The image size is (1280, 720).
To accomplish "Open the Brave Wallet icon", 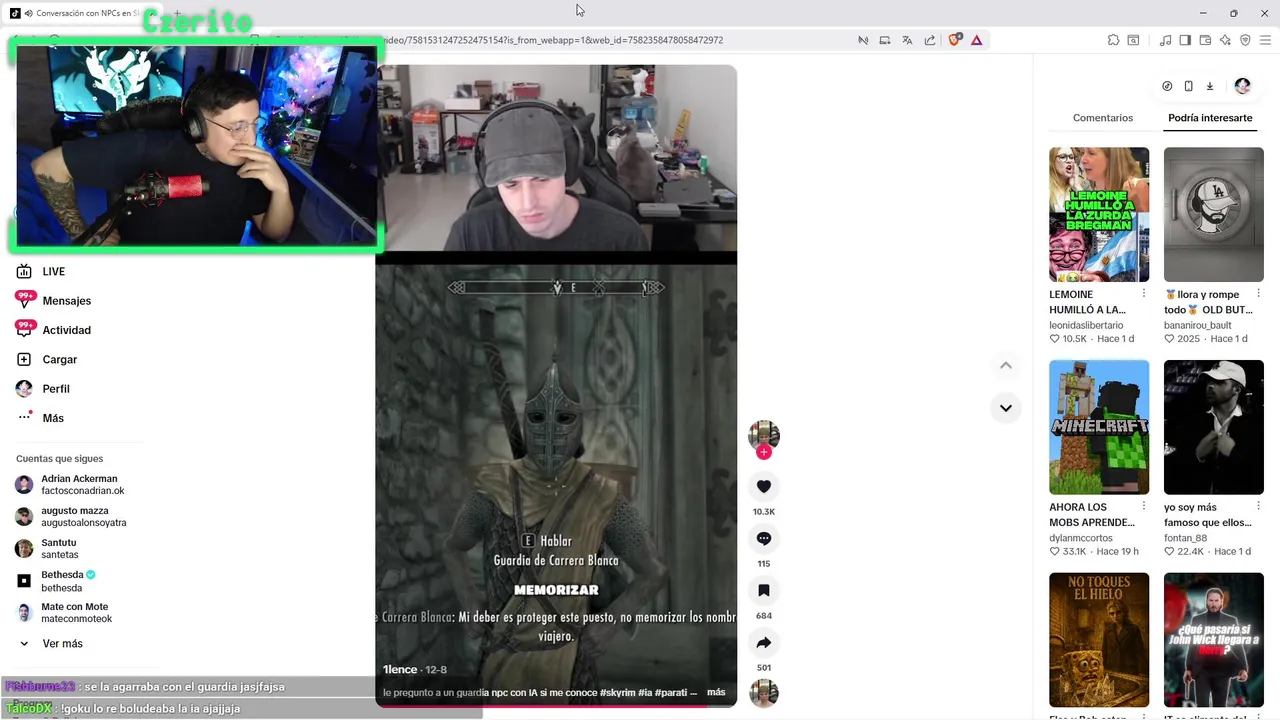I will (1205, 40).
